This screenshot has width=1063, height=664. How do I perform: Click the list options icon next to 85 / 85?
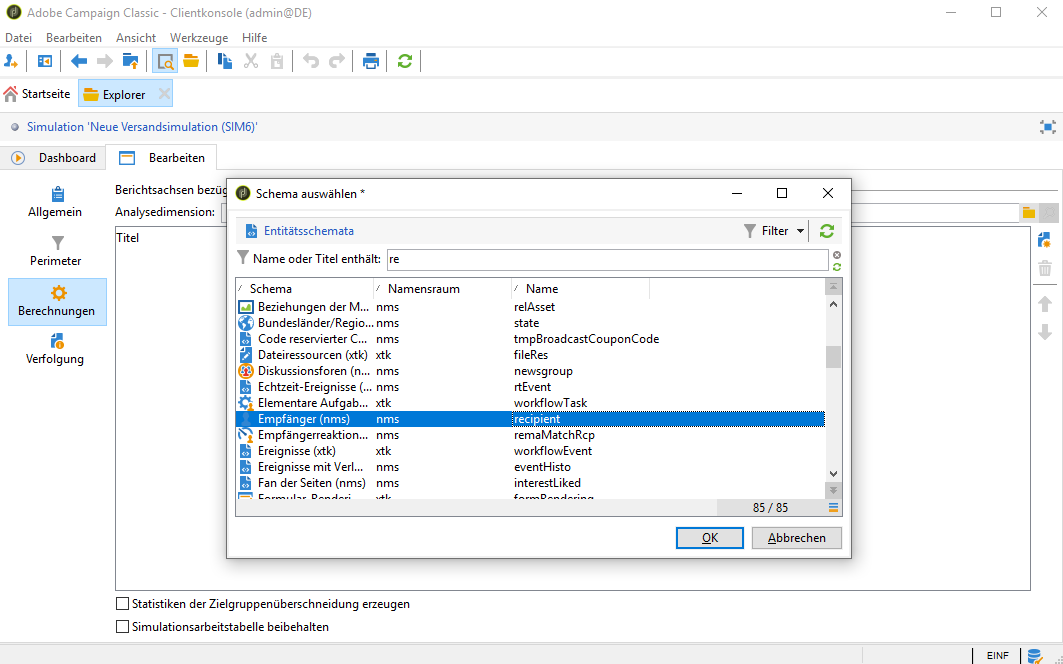click(833, 507)
